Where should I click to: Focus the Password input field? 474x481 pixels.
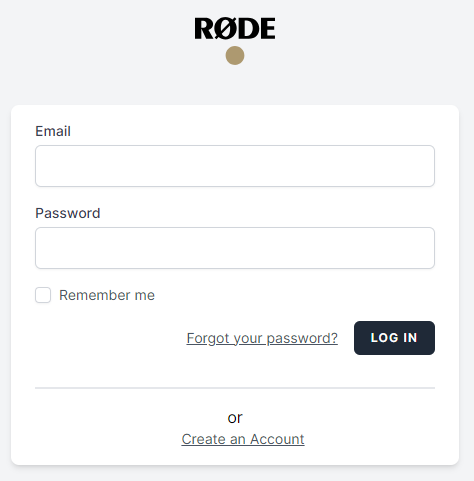click(235, 248)
